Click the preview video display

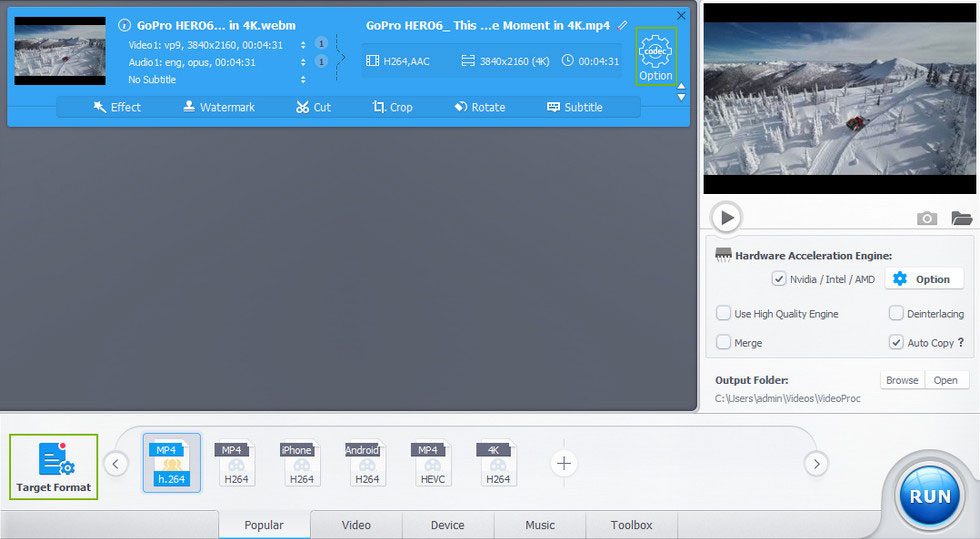(839, 99)
